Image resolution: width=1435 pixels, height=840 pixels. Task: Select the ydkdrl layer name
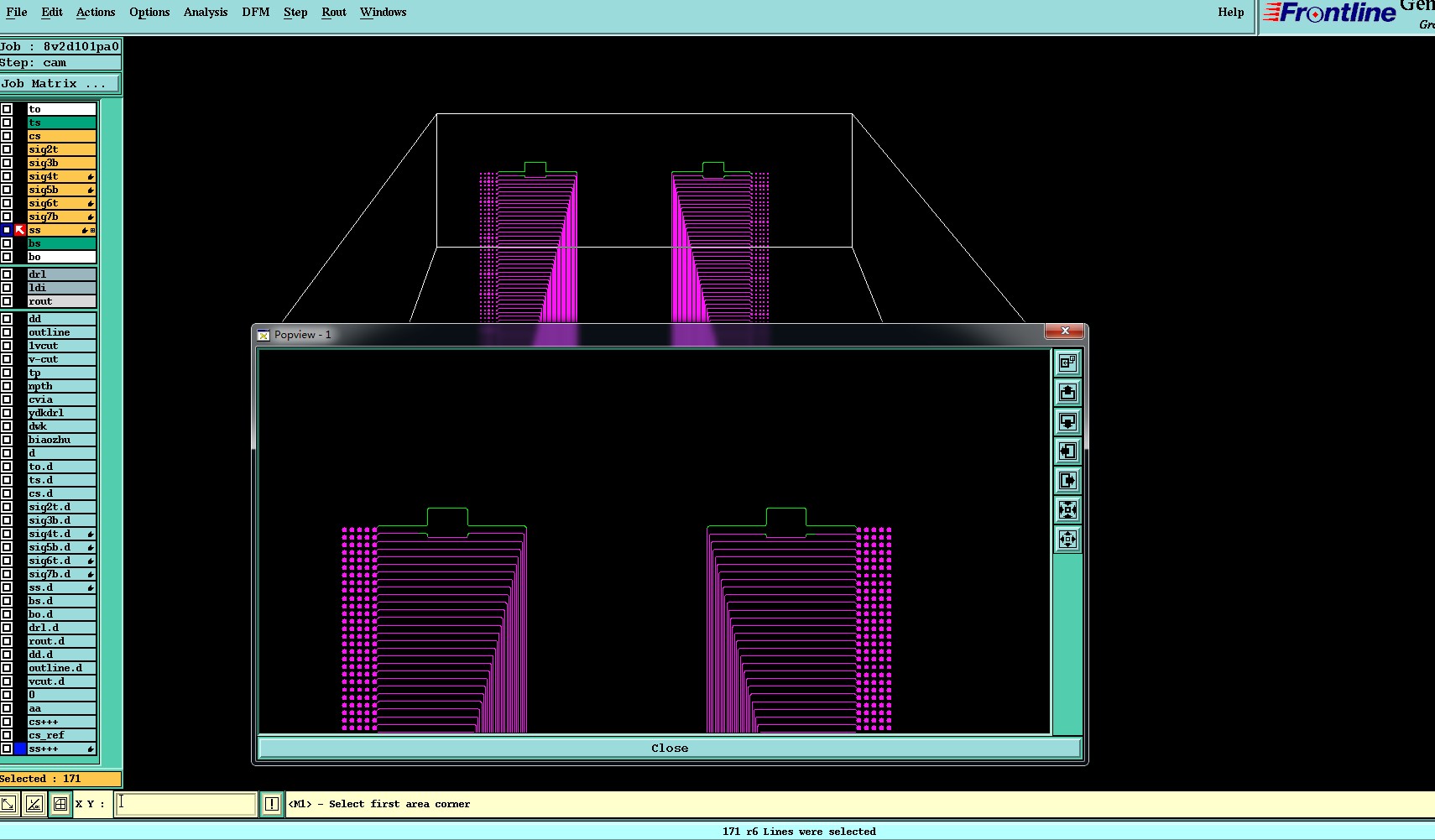[x=62, y=413]
